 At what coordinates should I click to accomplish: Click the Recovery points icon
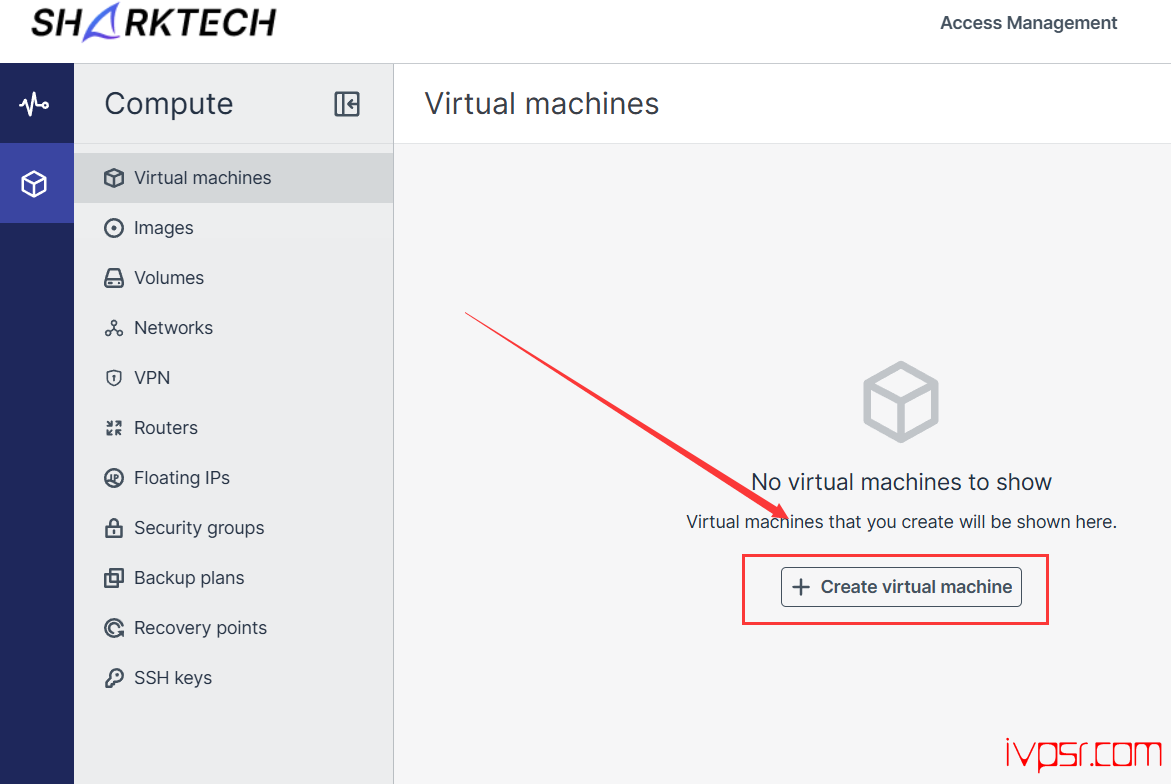point(114,628)
